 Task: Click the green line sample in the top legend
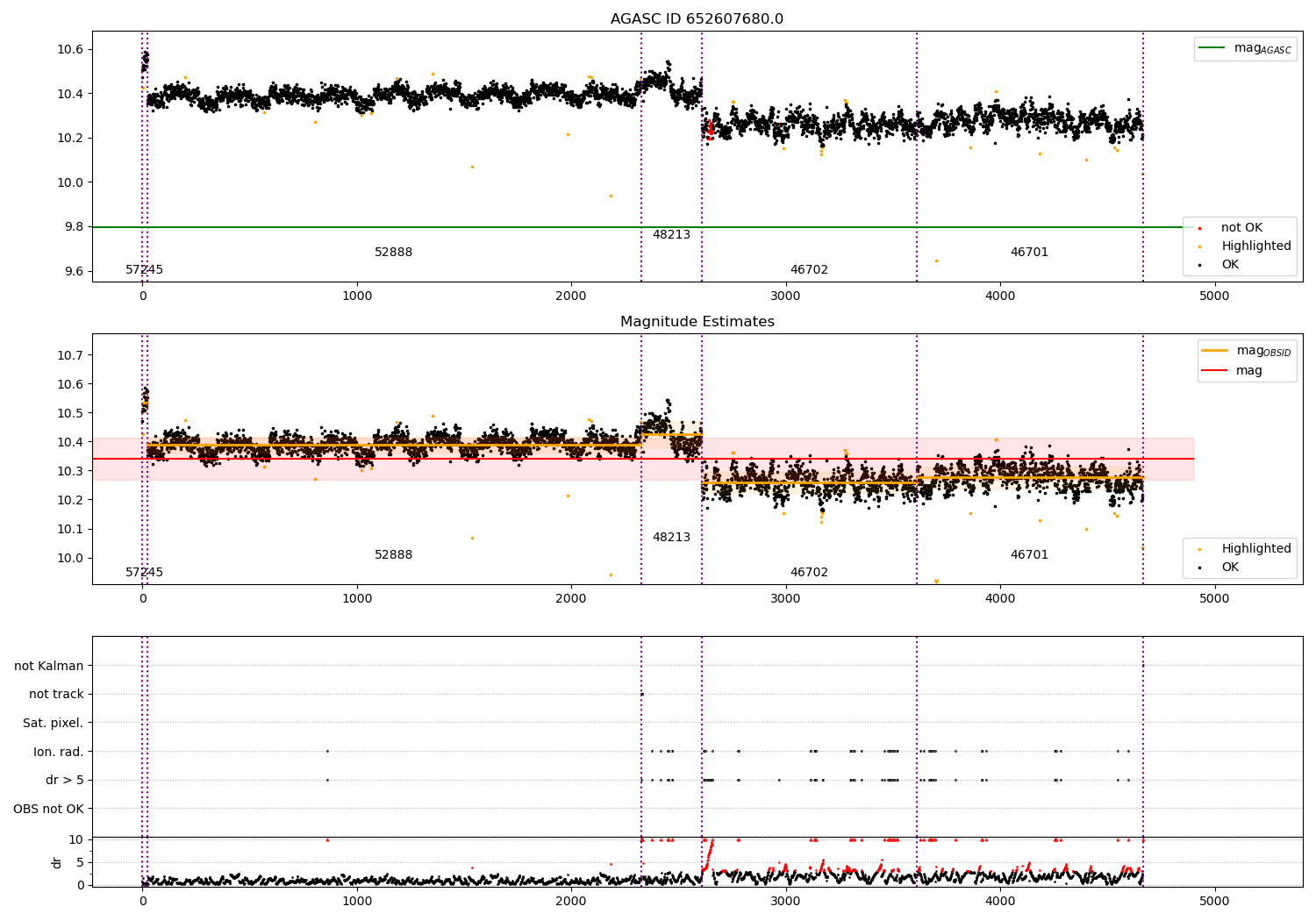[1213, 48]
